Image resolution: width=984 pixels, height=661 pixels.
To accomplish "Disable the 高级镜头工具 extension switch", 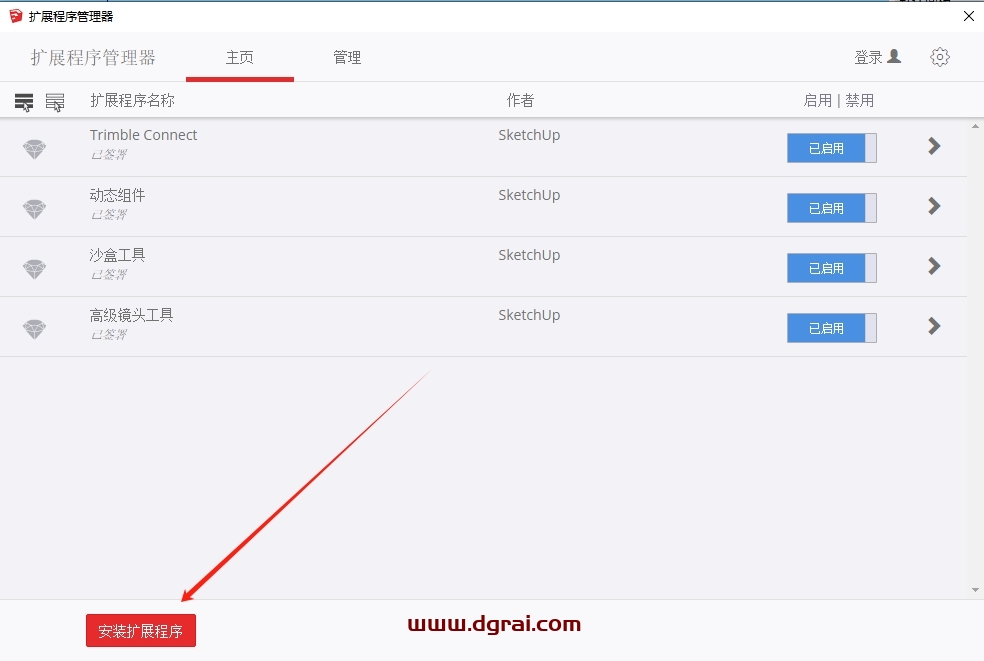I will coord(832,328).
